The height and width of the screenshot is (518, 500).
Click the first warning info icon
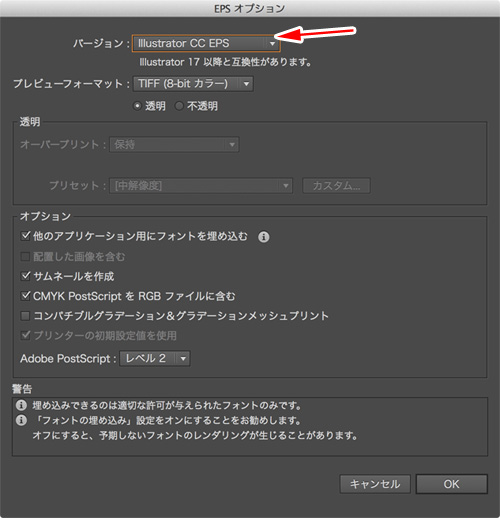[x=21, y=405]
